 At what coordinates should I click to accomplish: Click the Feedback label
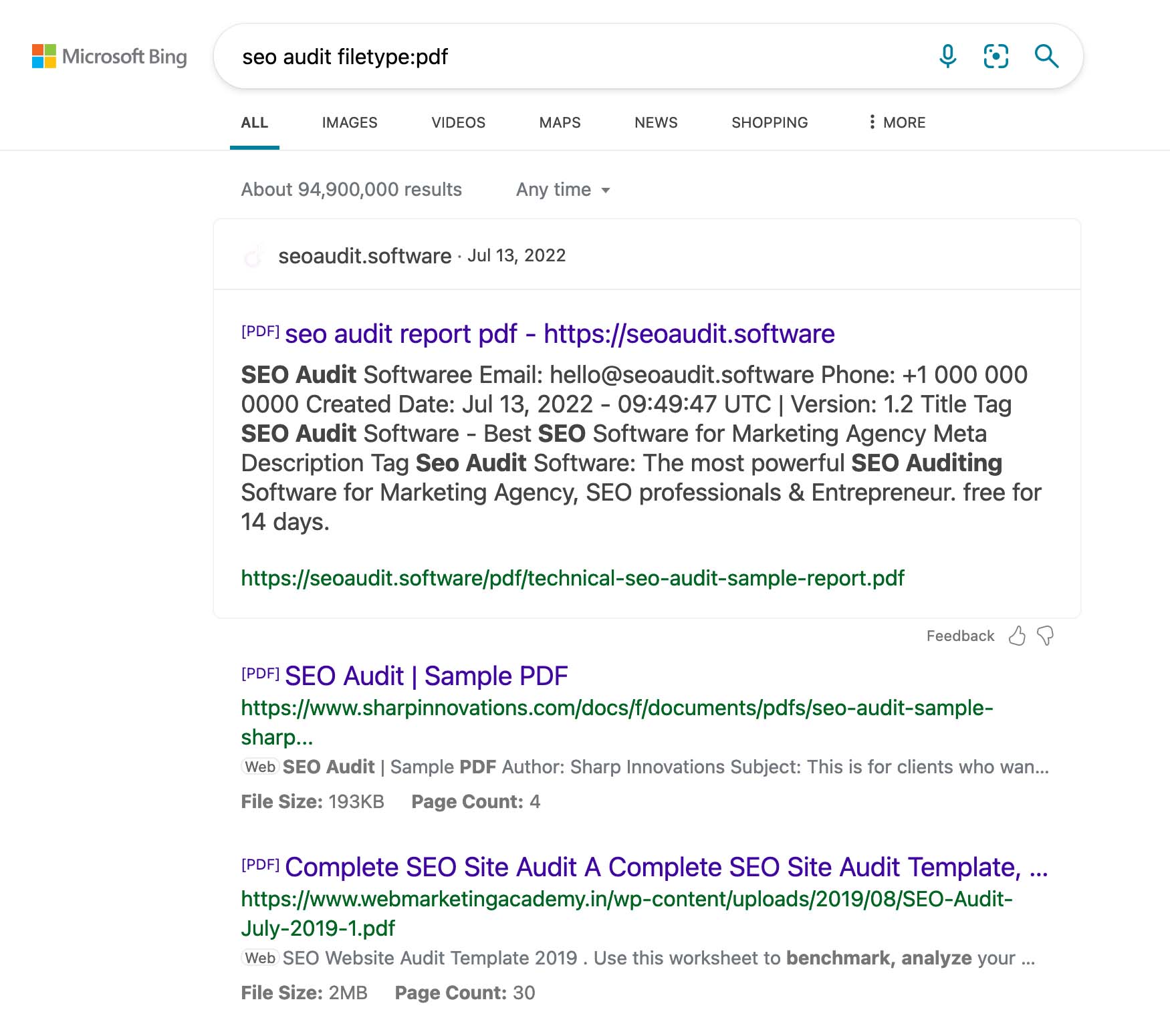[960, 636]
